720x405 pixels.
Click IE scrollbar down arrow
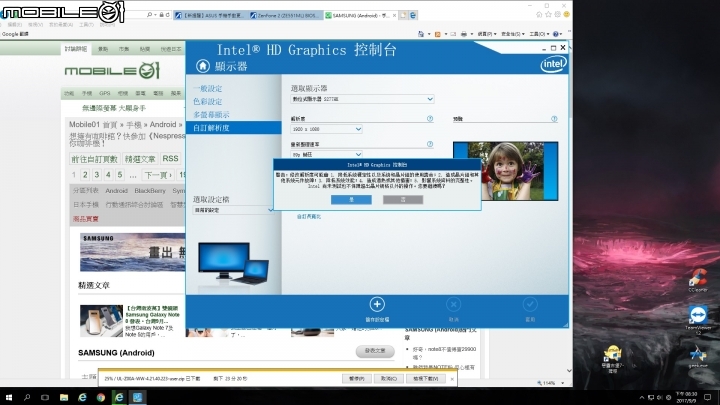(x=569, y=371)
